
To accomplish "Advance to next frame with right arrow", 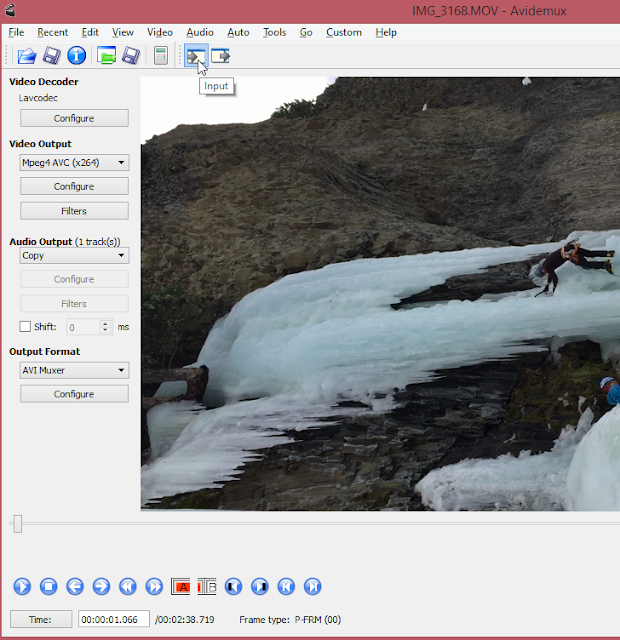I will pyautogui.click(x=101, y=587).
